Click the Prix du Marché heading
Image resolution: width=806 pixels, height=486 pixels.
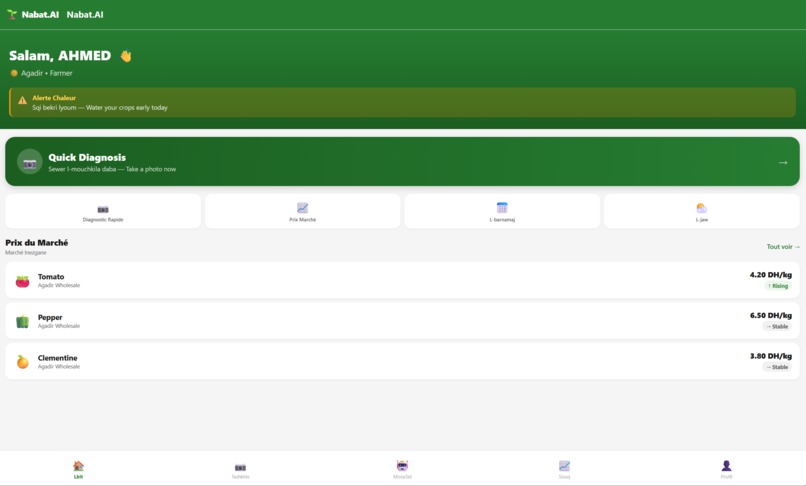[x=36, y=243]
